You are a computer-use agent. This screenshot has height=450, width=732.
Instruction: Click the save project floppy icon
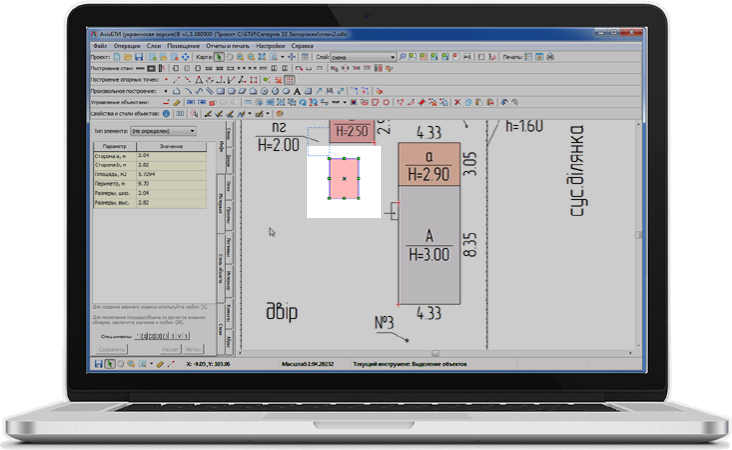pyautogui.click(x=140, y=57)
